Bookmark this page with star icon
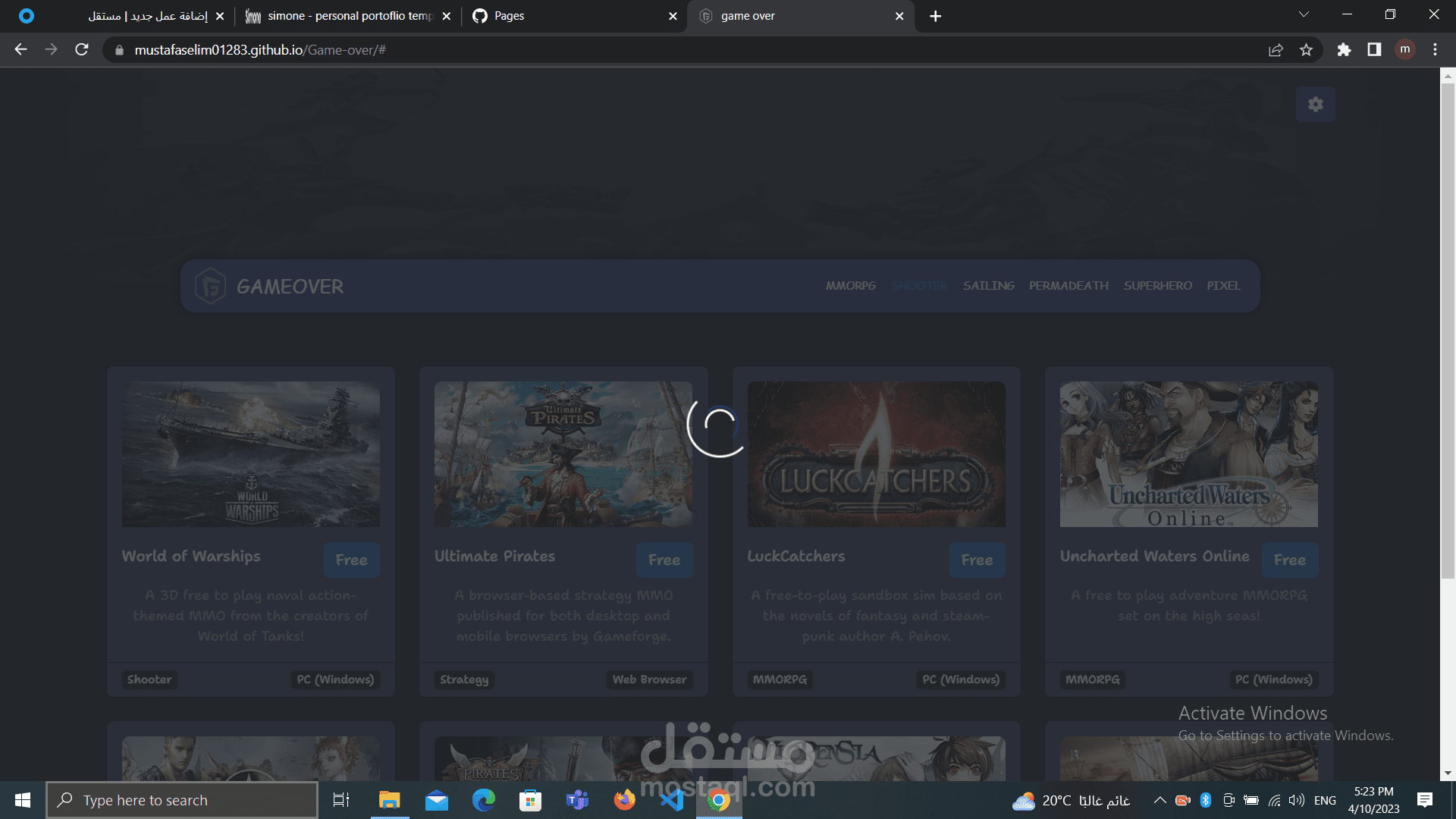The image size is (1456, 819). point(1306,50)
